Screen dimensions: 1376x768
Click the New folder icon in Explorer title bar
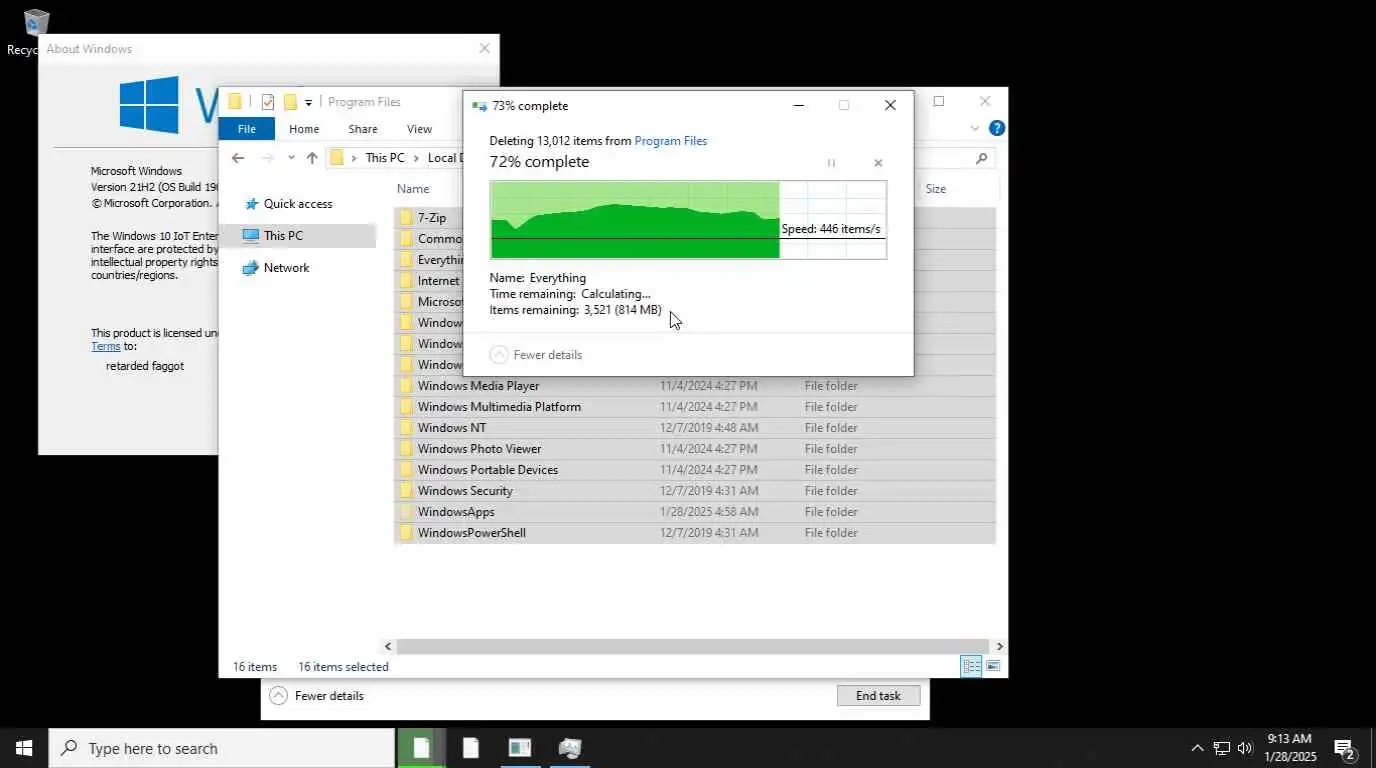pos(290,102)
